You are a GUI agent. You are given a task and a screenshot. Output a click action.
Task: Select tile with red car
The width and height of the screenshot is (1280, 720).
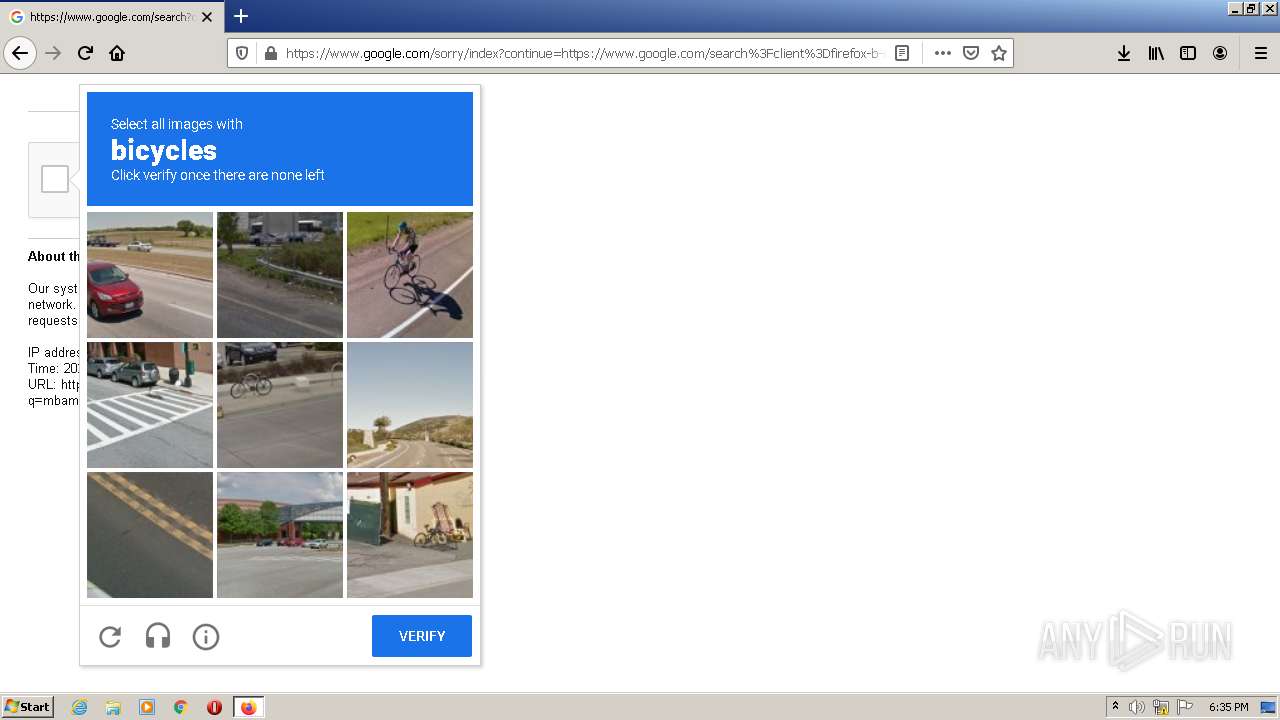150,275
